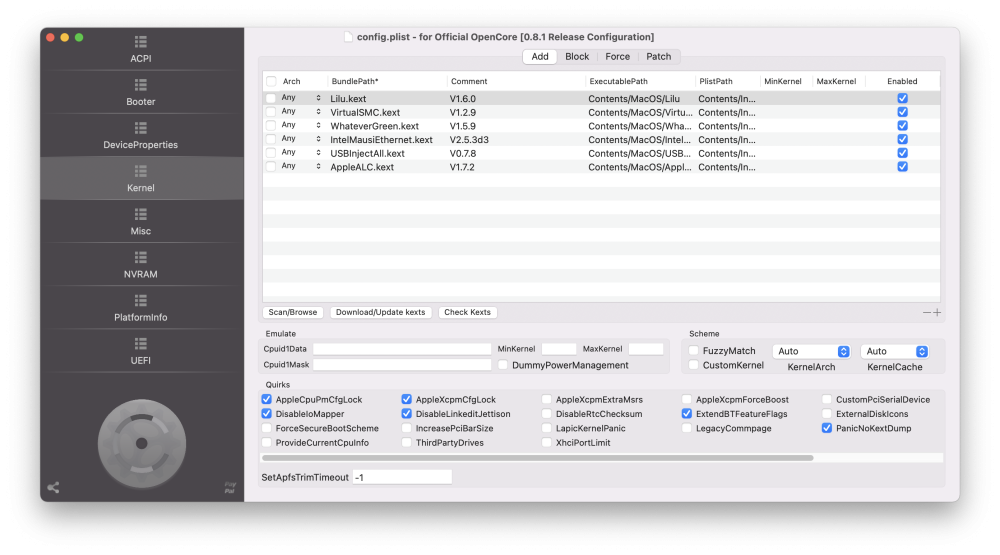Screen dimensions: 1000x555
Task: Toggle the AppleXcpmCfgLock quirk
Action: tap(406, 399)
